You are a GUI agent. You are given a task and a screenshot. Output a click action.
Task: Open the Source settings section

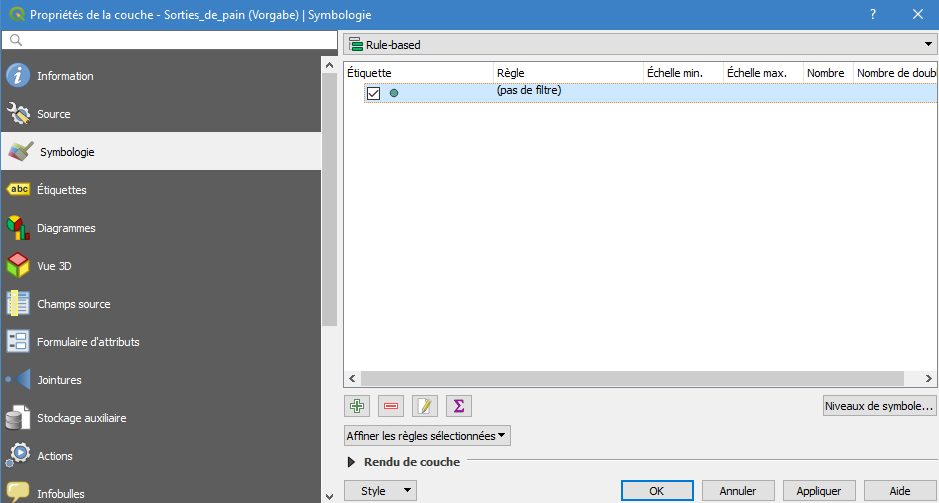click(x=54, y=114)
